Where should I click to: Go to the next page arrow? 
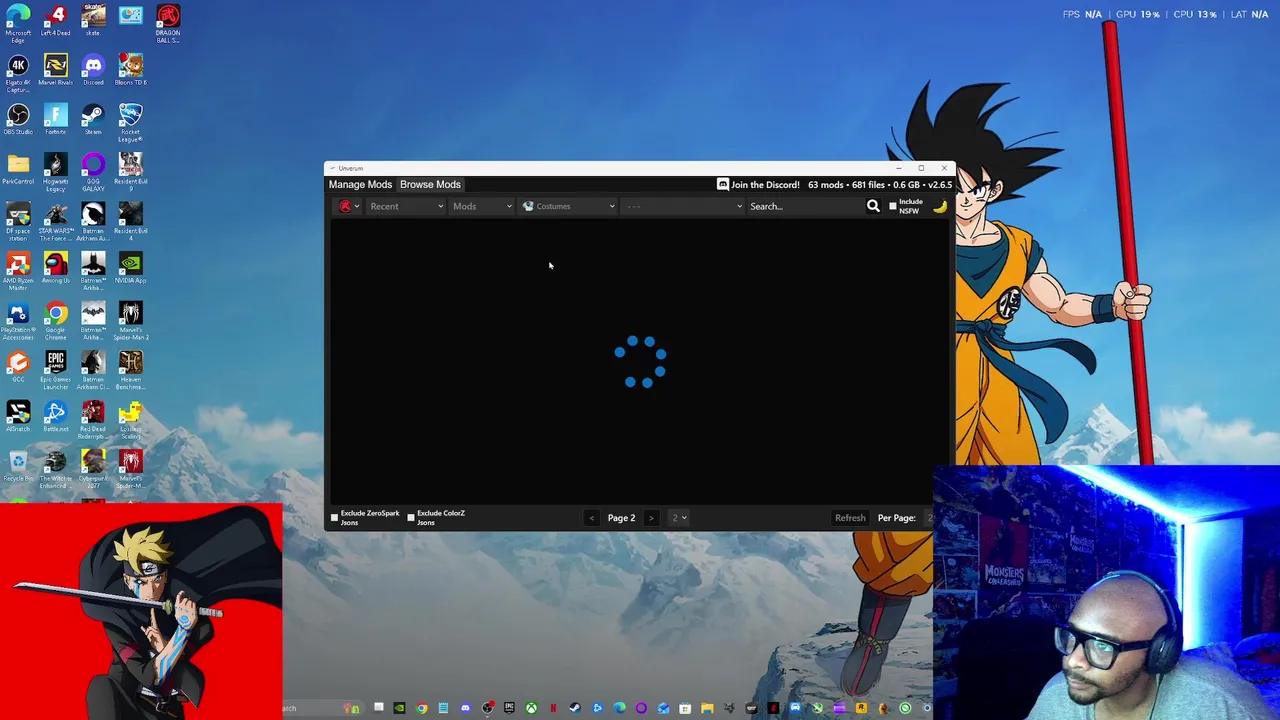[651, 518]
